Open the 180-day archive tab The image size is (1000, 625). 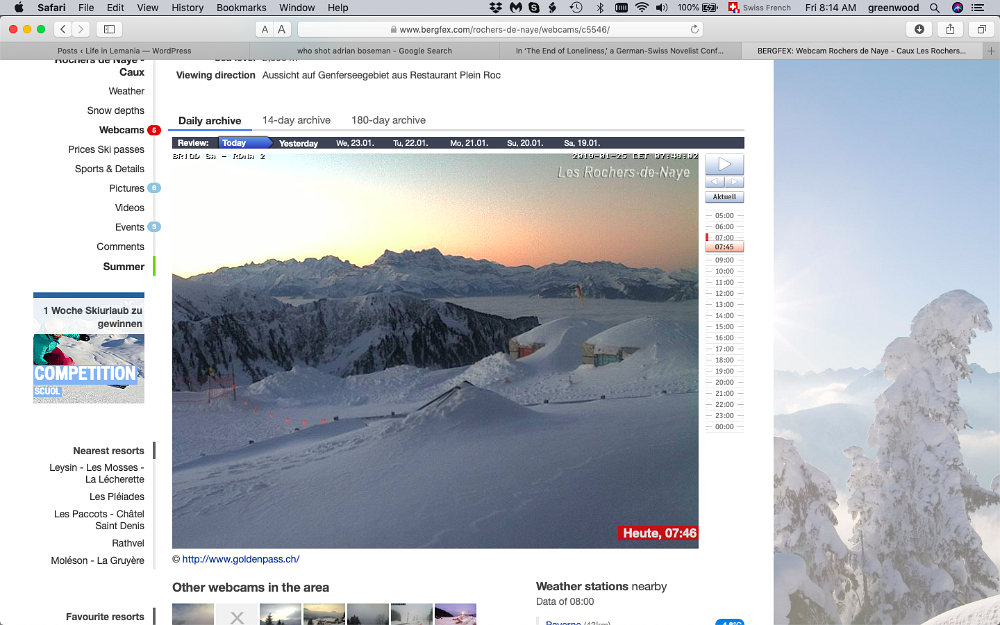[388, 120]
